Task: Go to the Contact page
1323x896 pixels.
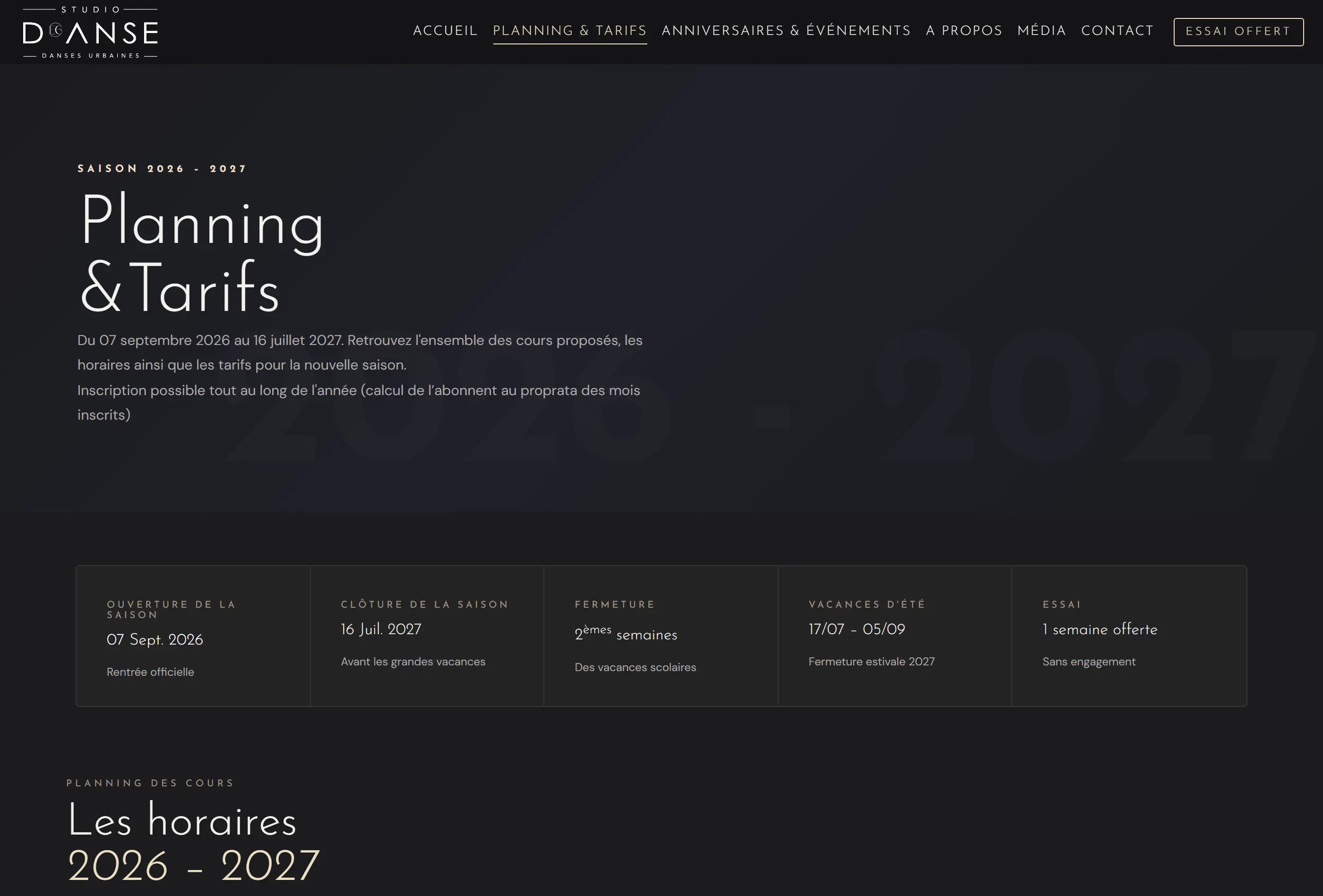Action: [x=1117, y=31]
